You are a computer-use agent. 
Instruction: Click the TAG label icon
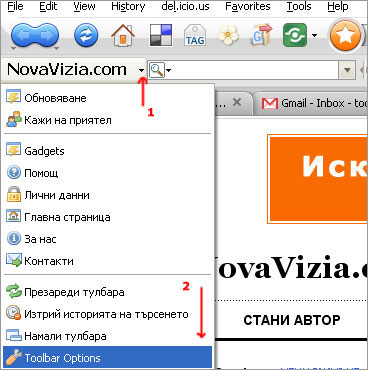click(x=195, y=35)
